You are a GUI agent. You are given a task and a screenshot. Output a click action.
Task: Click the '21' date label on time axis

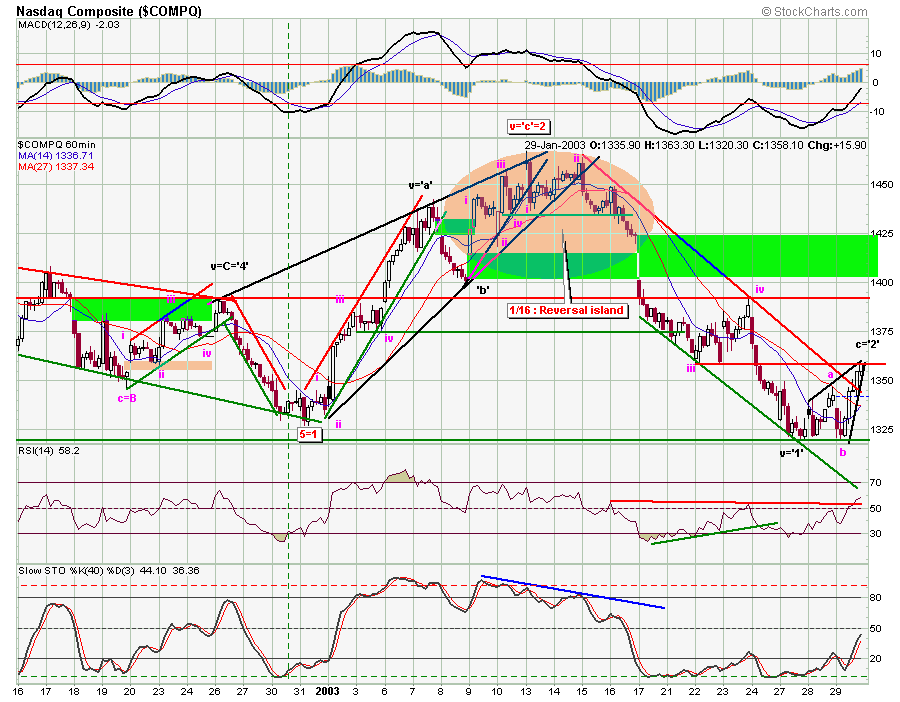pyautogui.click(x=666, y=692)
